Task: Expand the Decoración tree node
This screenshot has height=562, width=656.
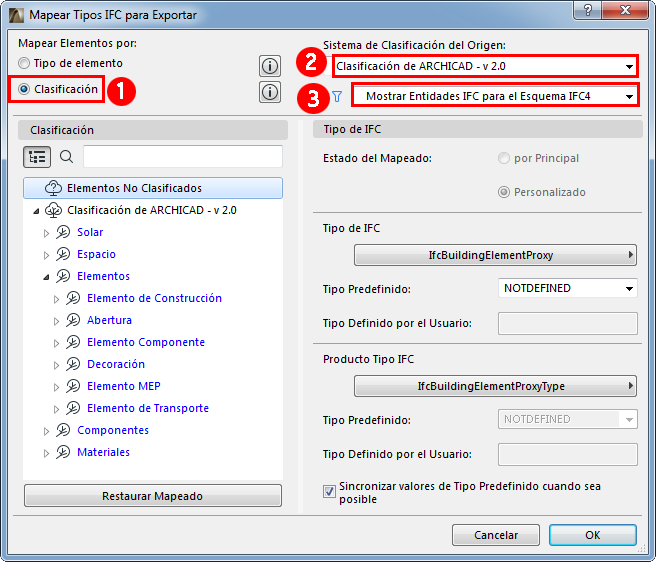Action: point(56,365)
